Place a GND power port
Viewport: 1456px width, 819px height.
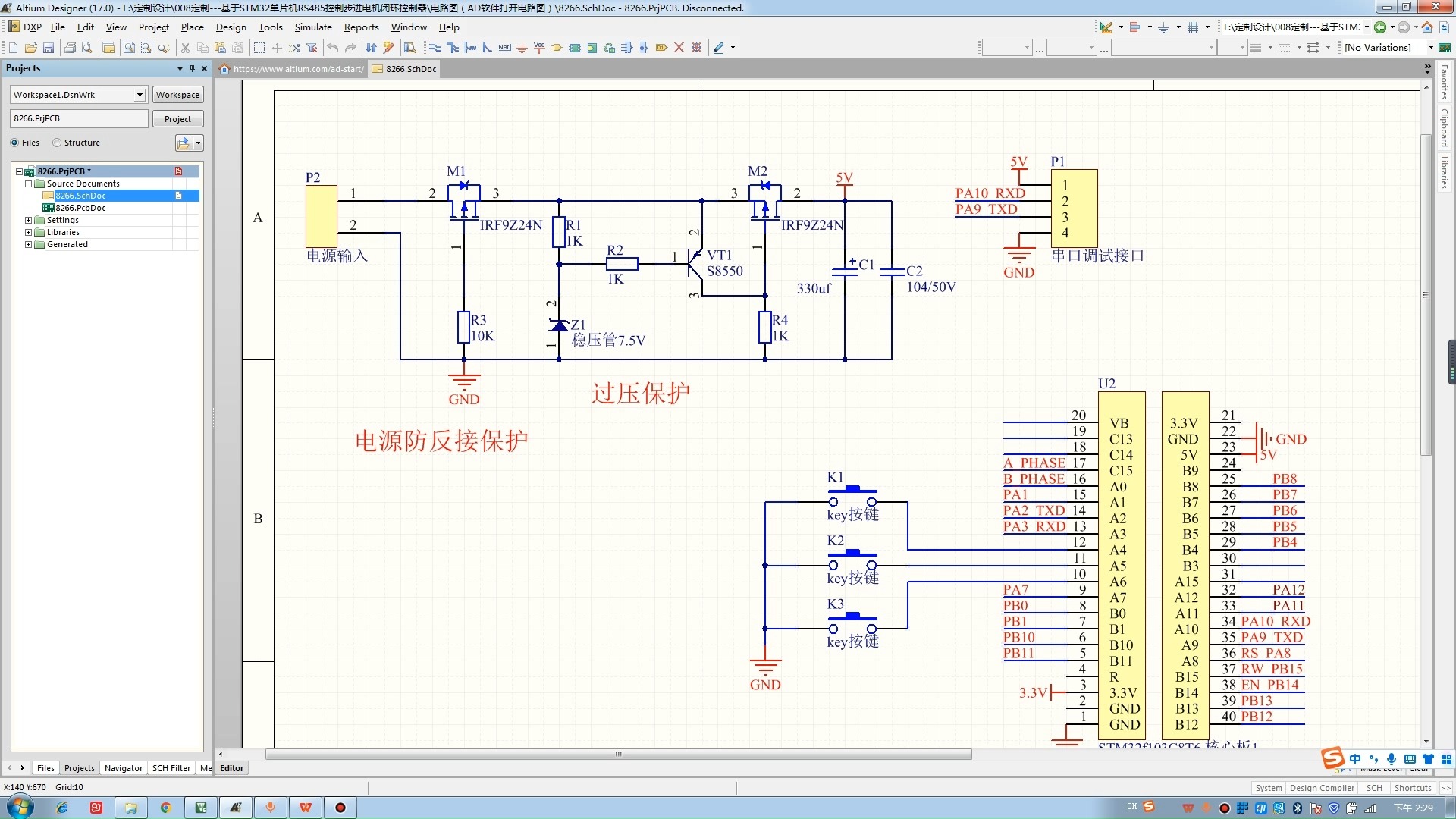click(x=522, y=48)
